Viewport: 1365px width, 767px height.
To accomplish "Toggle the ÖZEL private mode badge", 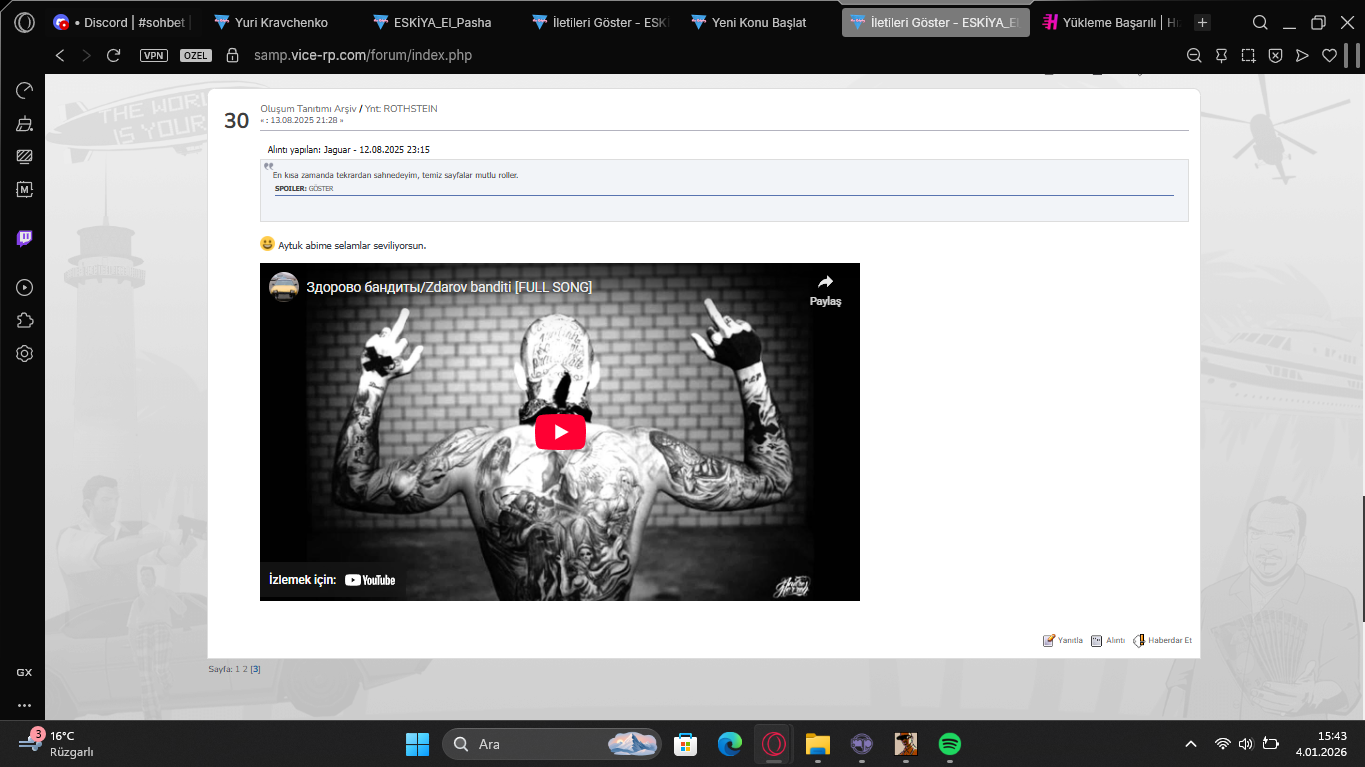I will coord(196,55).
